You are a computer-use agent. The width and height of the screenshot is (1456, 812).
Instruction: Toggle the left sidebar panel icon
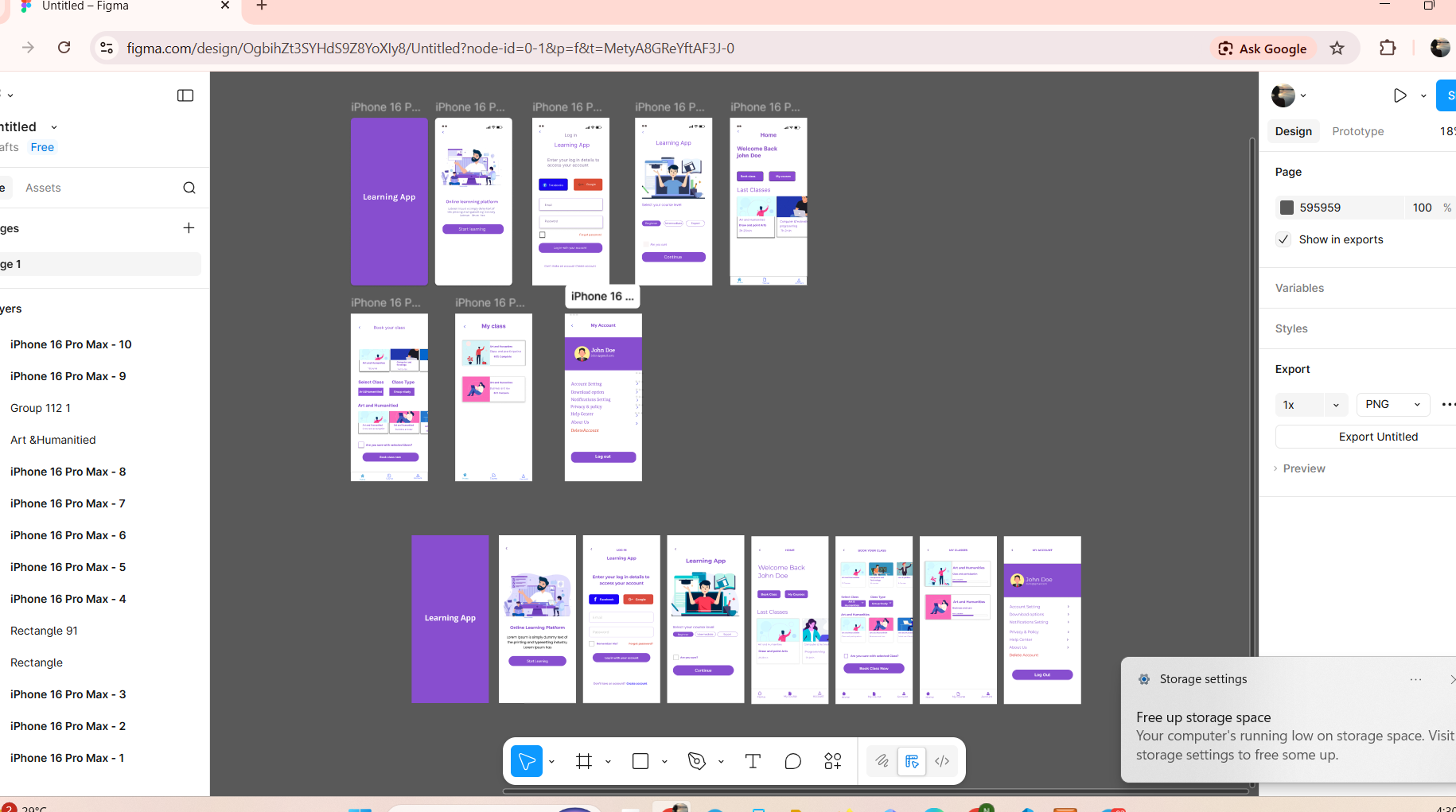point(185,95)
